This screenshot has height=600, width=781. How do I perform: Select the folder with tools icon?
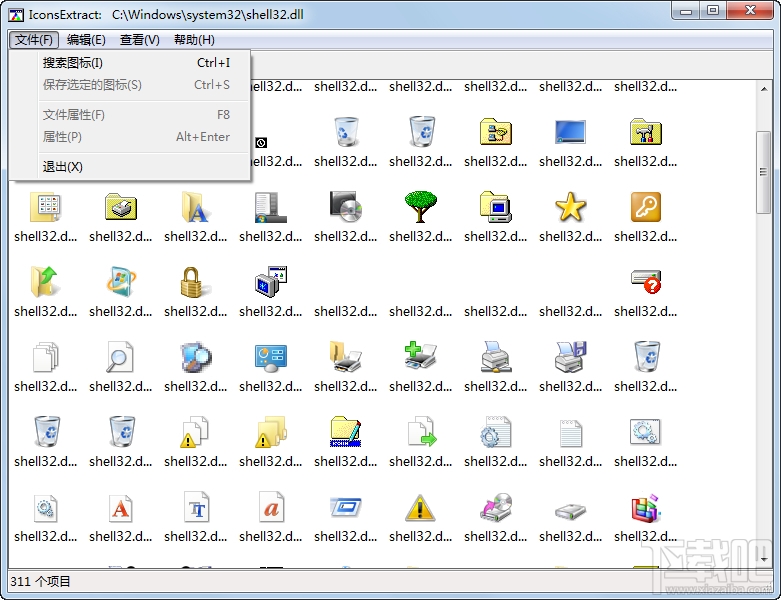[646, 132]
